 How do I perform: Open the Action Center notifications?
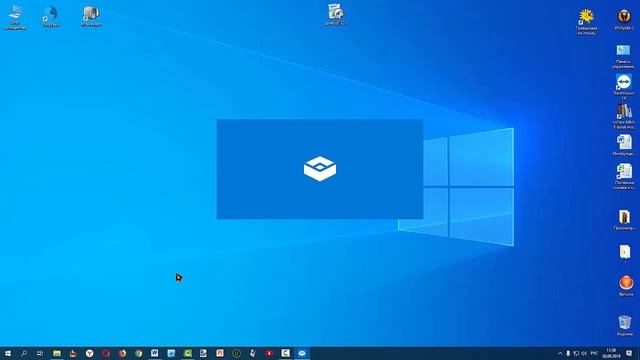(629, 353)
